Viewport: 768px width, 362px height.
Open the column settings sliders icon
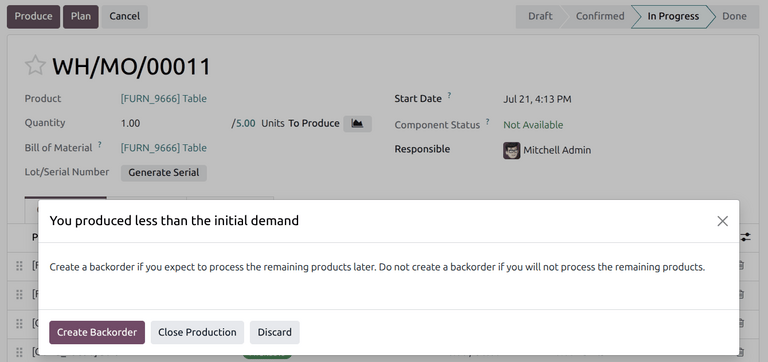745,237
